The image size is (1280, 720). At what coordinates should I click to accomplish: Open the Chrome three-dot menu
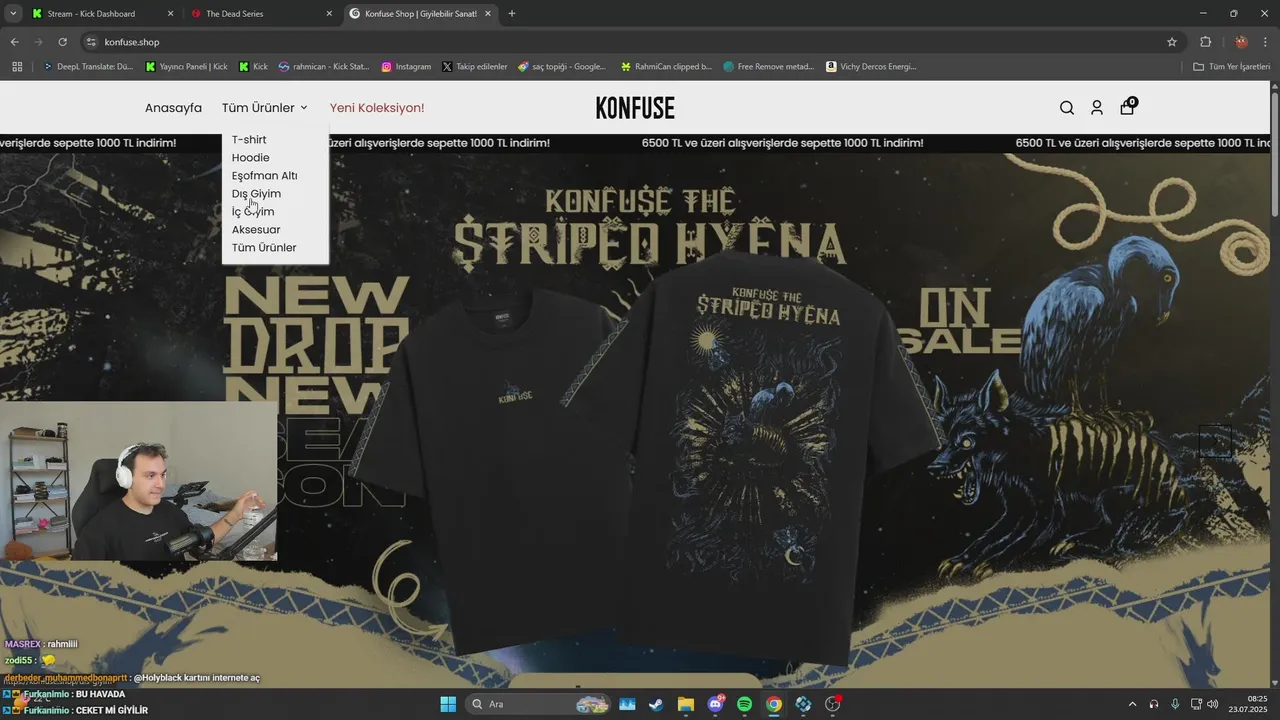tap(1266, 42)
